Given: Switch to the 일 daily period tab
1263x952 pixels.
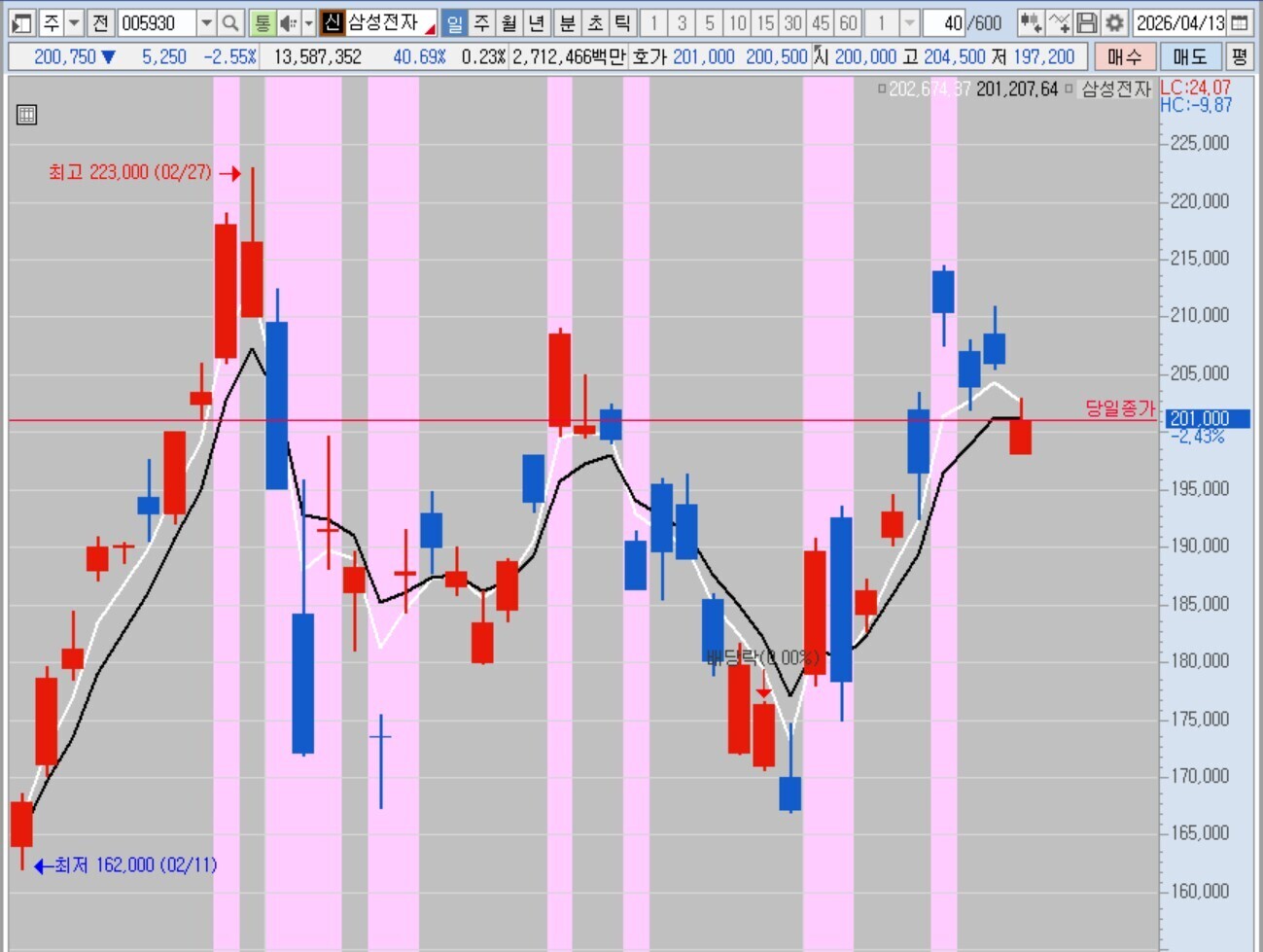Looking at the screenshot, I should (454, 22).
